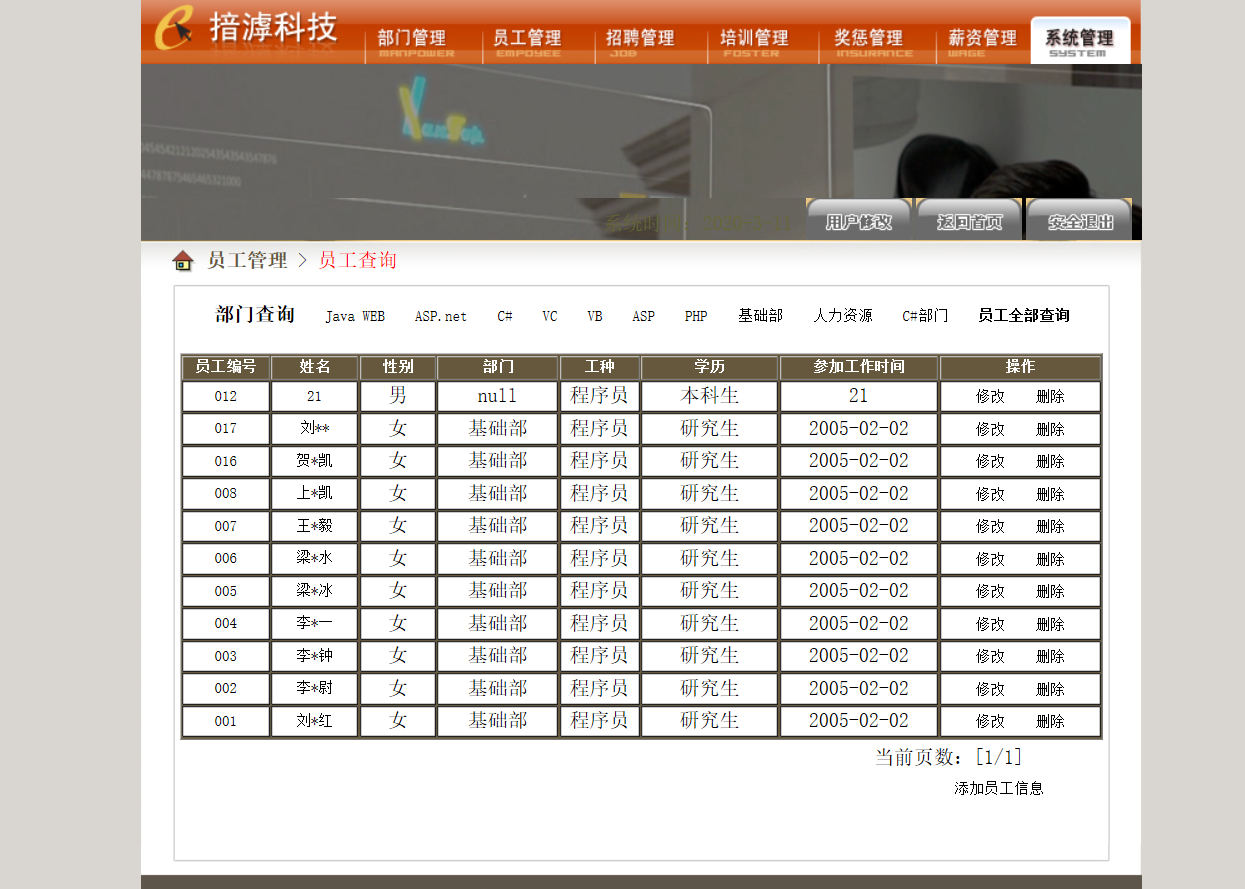
Task: Switch to the 员工管理 tab
Action: (527, 40)
